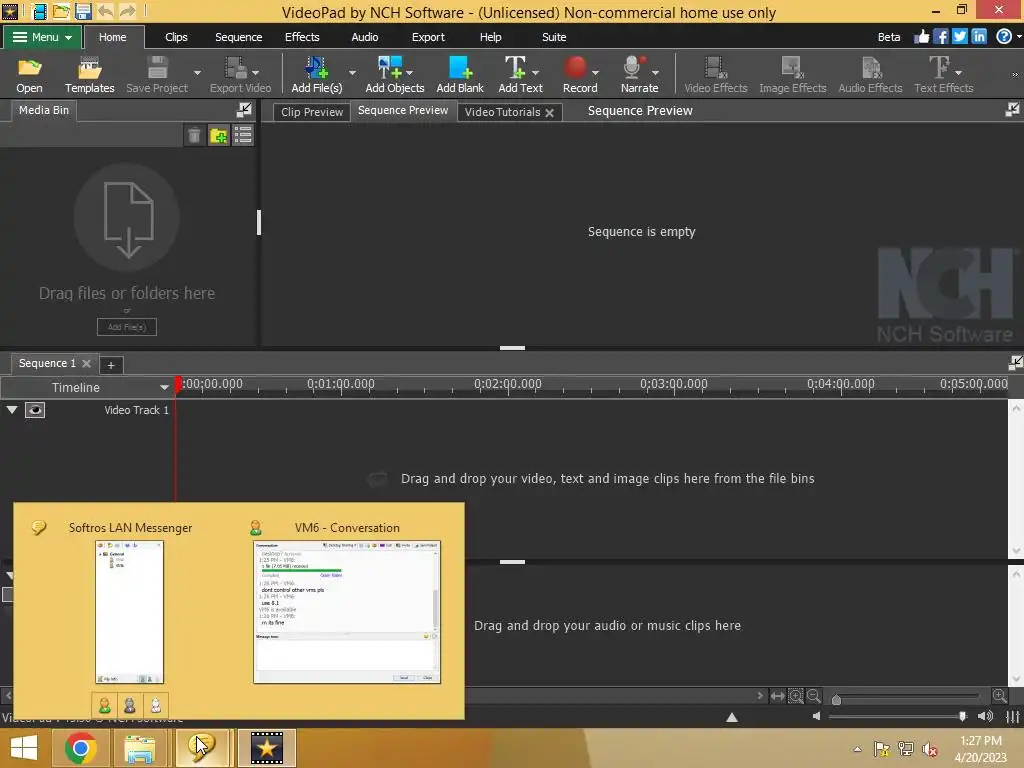Switch Media Bin to list view icon
Screen dimensions: 1024x768
pyautogui.click(x=243, y=135)
